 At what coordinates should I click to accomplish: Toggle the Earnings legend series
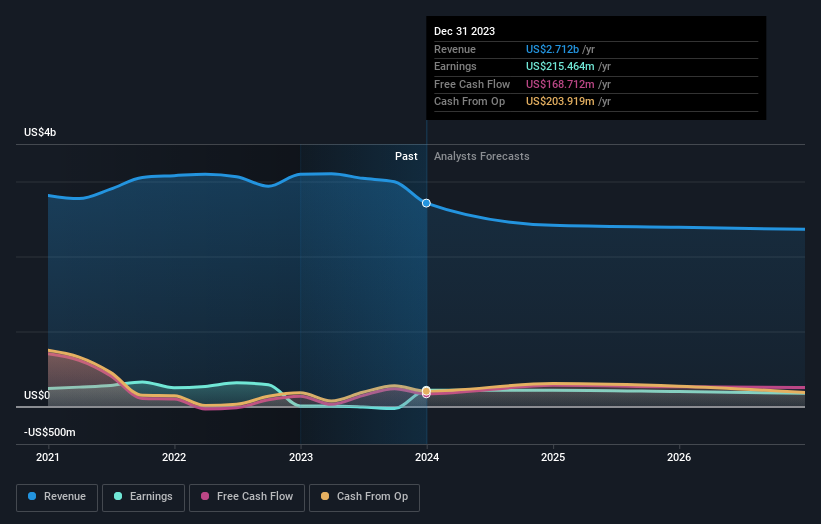click(143, 497)
